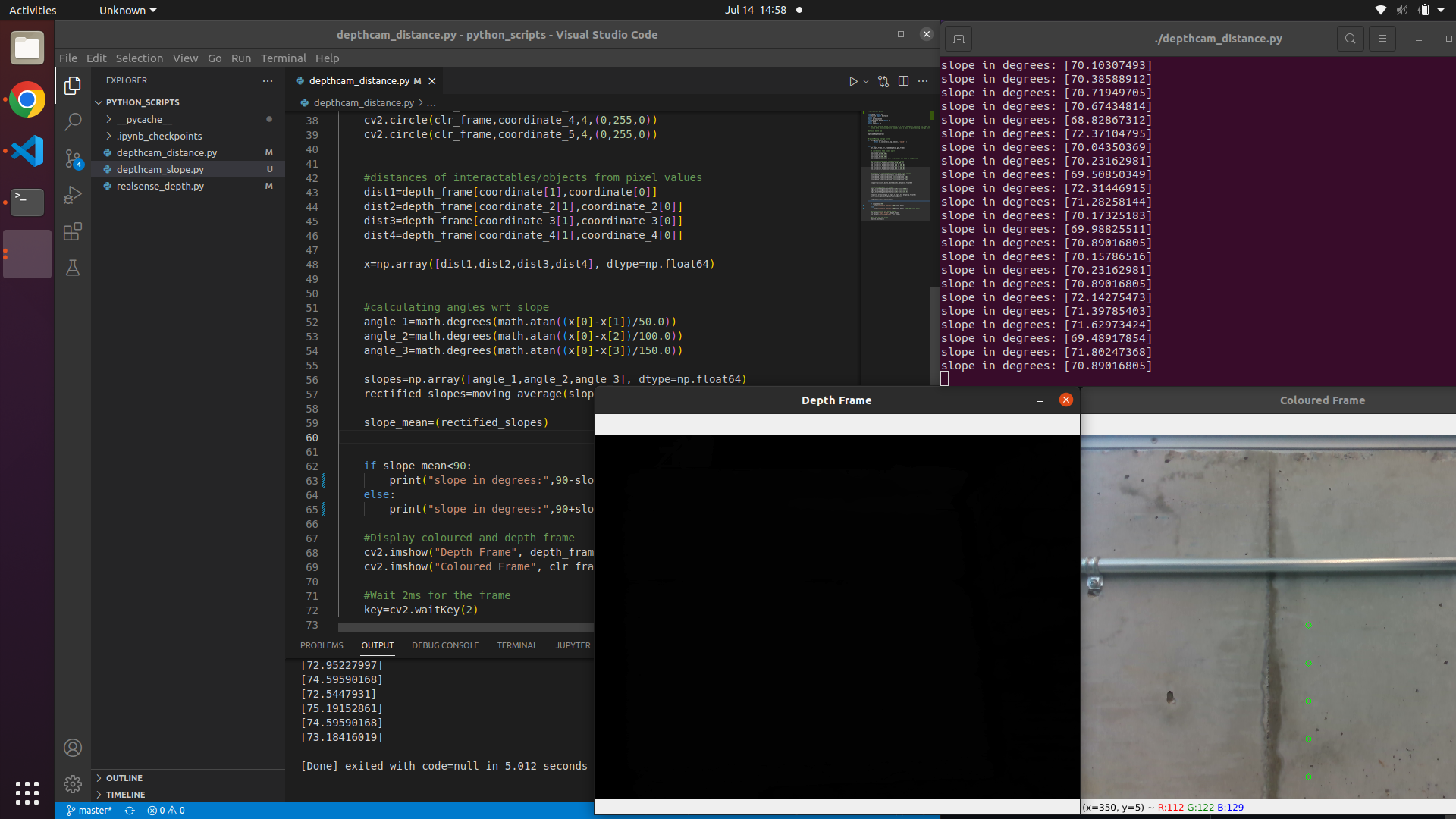Open the Terminal menu

(284, 58)
